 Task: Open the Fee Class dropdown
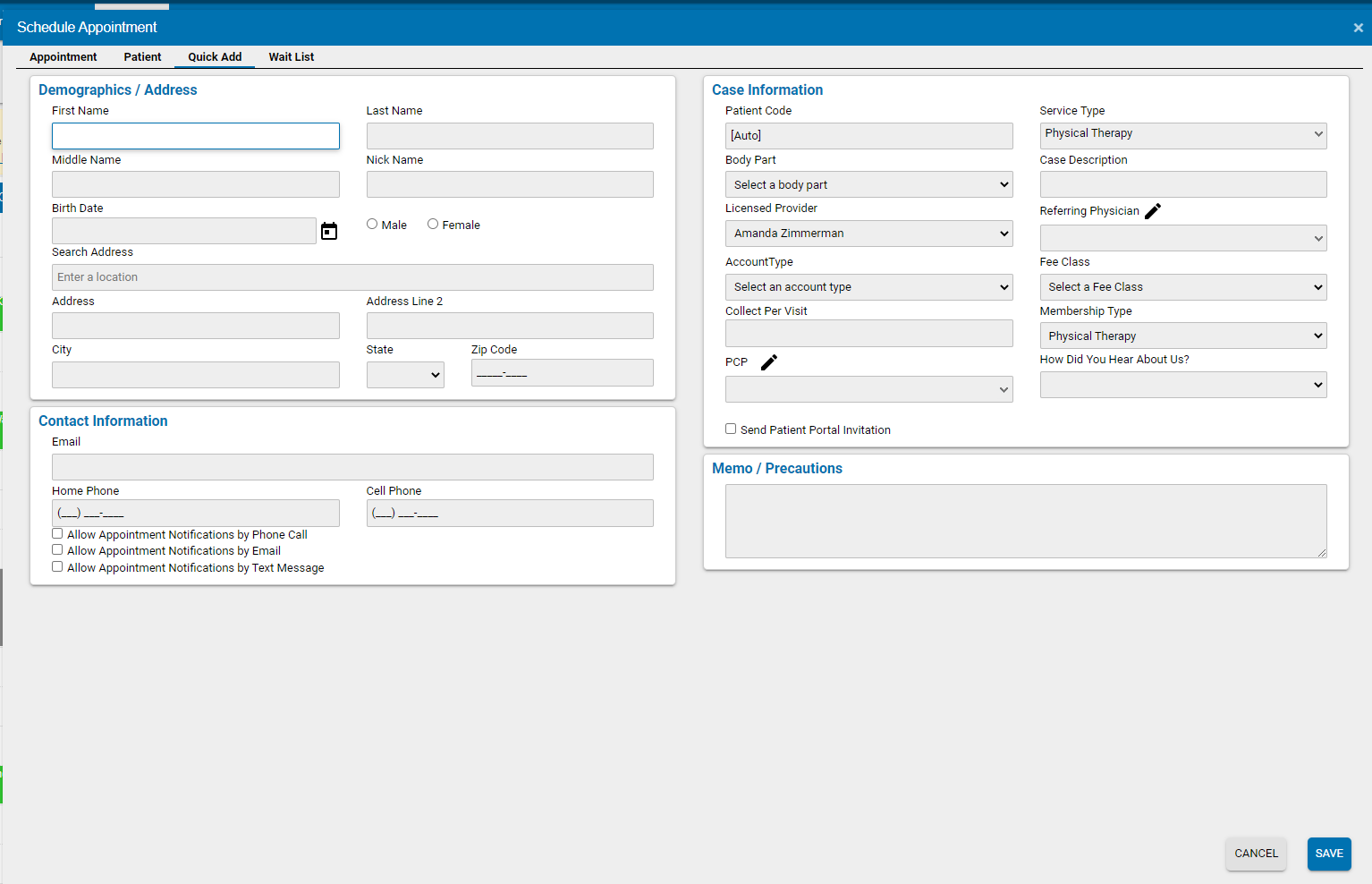coord(1182,286)
